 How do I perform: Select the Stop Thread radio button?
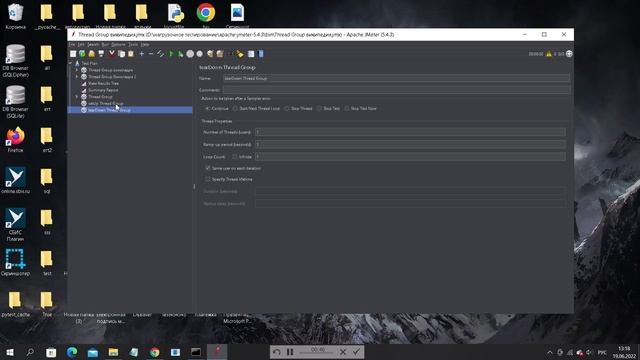coord(287,109)
